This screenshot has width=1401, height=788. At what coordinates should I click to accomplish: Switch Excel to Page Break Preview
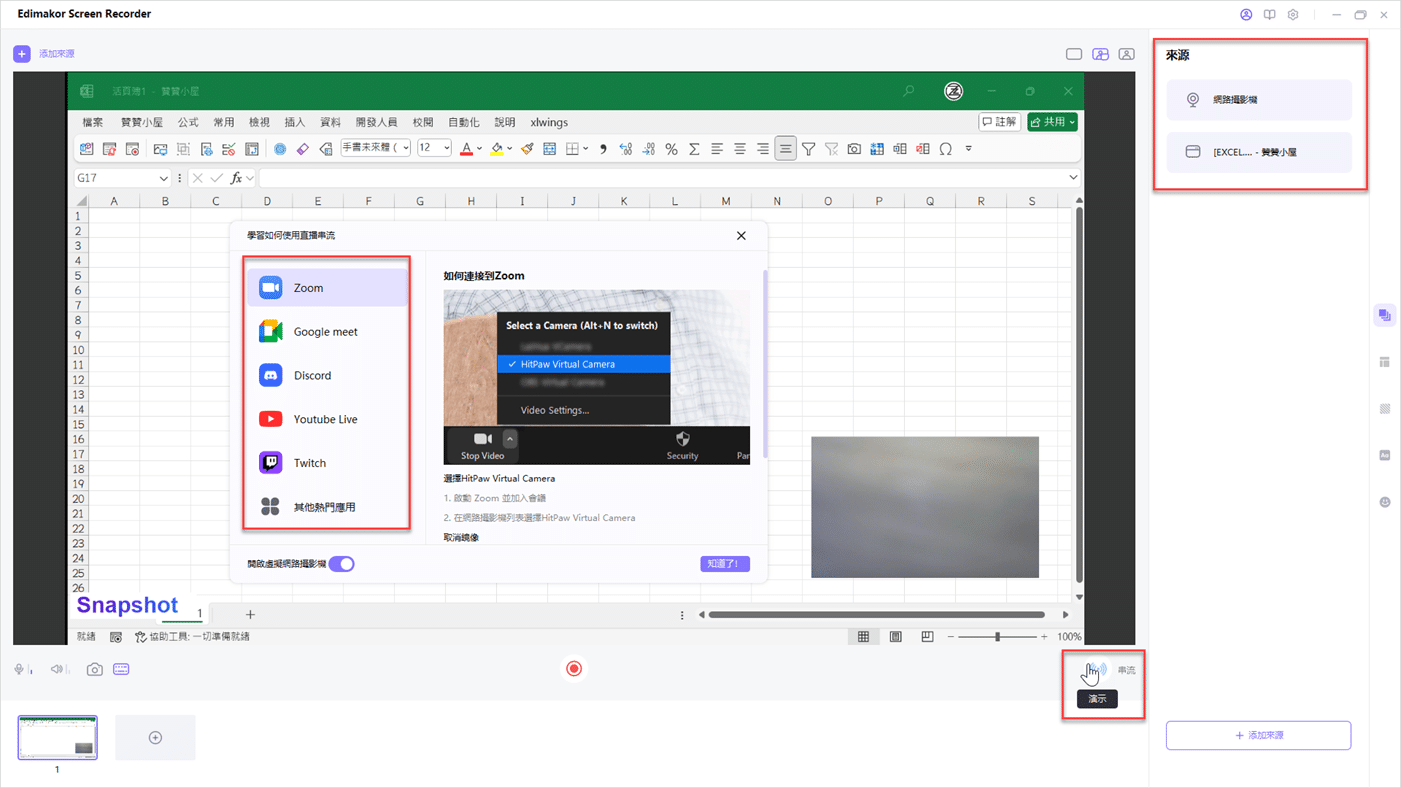(927, 637)
